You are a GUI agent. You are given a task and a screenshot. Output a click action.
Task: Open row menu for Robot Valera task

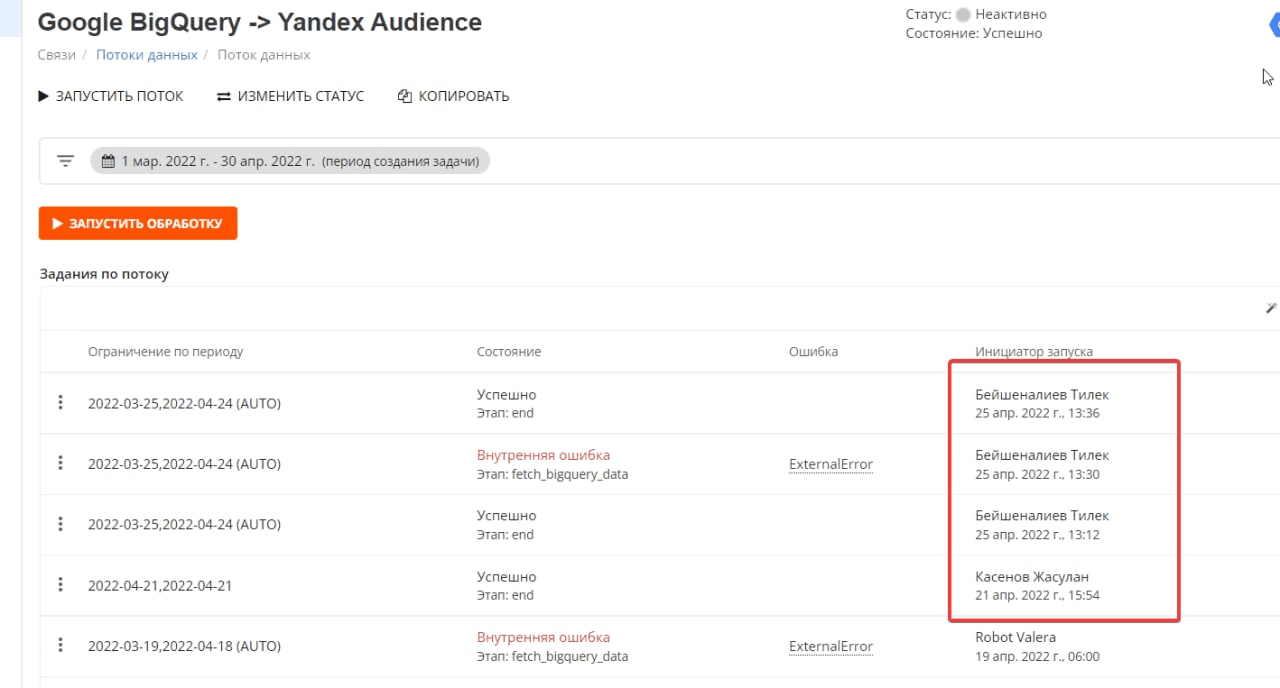[x=60, y=646]
